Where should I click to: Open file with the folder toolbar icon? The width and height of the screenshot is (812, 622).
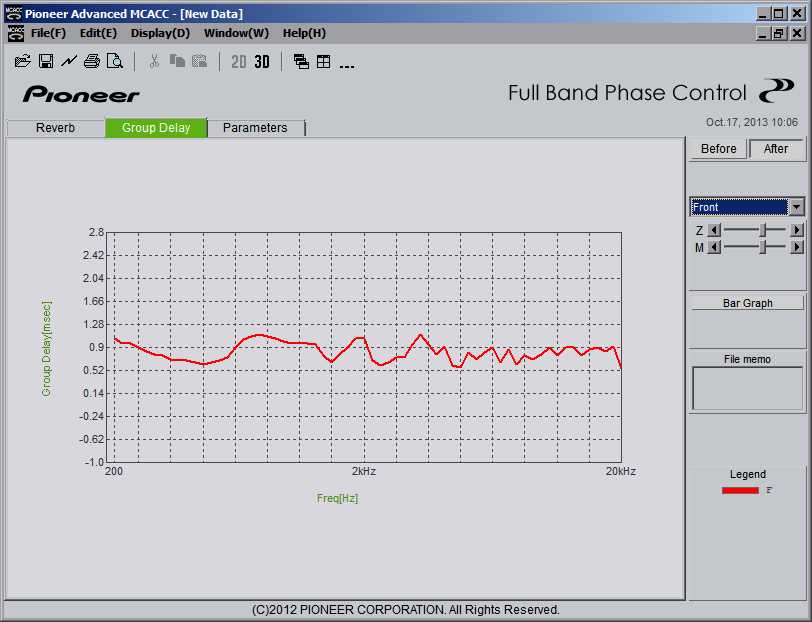tap(23, 62)
